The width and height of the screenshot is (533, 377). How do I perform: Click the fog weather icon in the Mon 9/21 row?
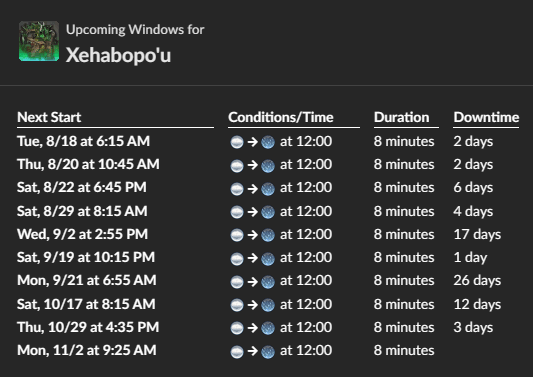pyautogui.click(x=237, y=281)
